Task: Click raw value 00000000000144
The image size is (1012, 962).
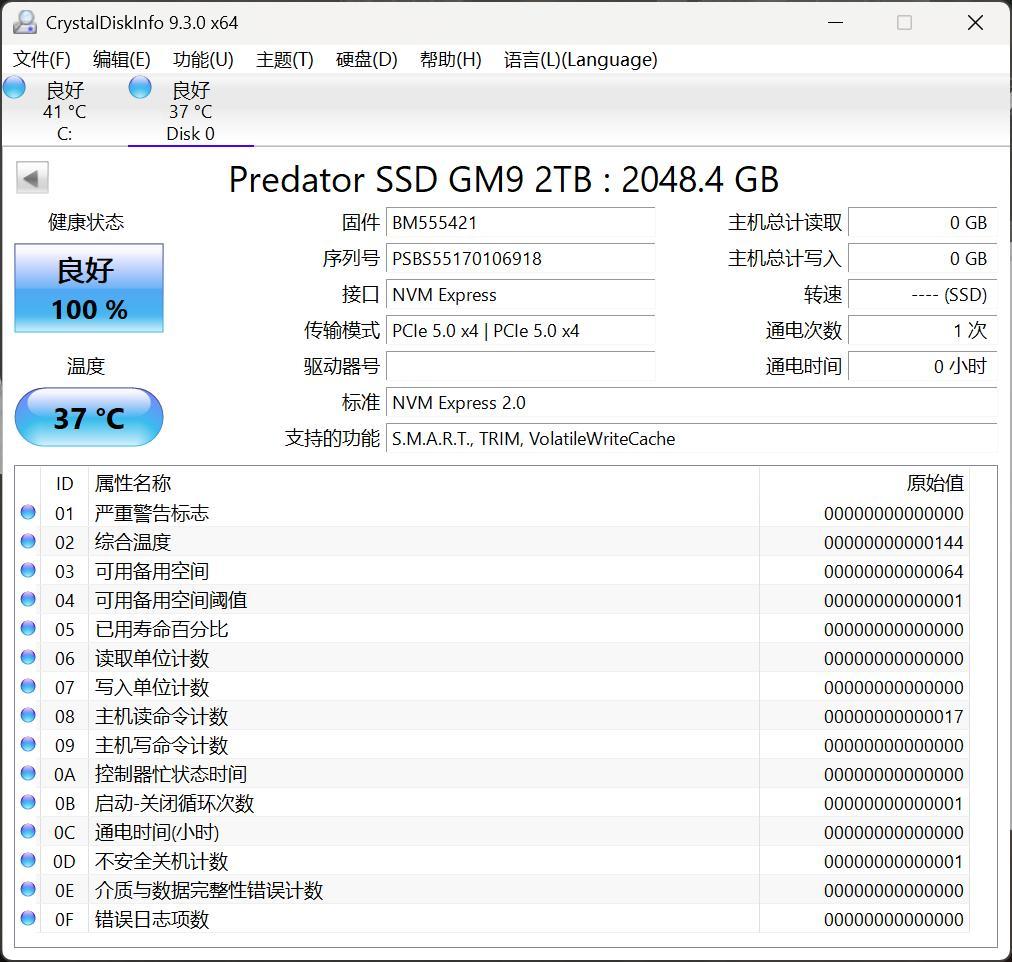Action: [x=894, y=543]
